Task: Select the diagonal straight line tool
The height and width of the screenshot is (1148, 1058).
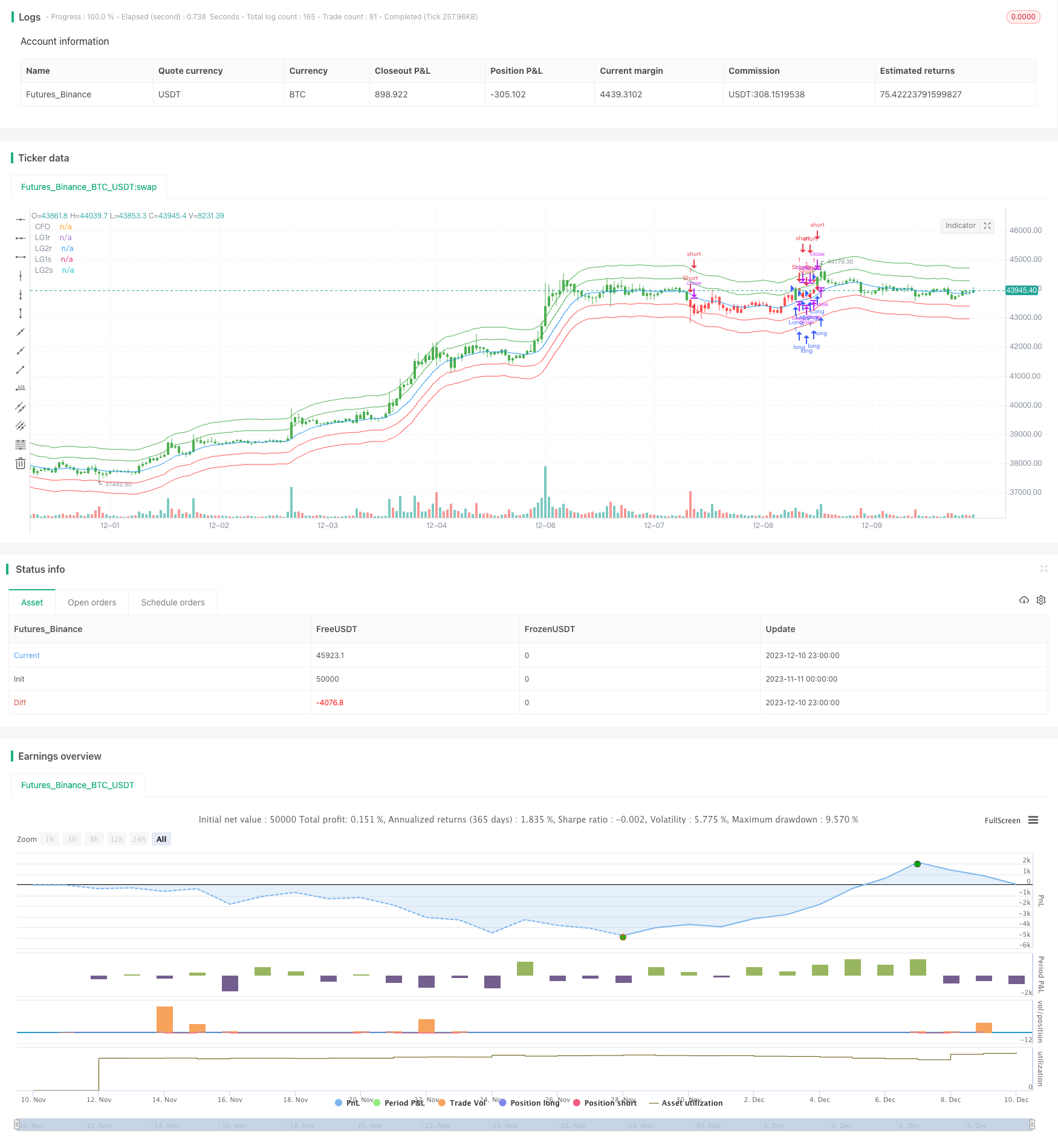Action: (21, 332)
